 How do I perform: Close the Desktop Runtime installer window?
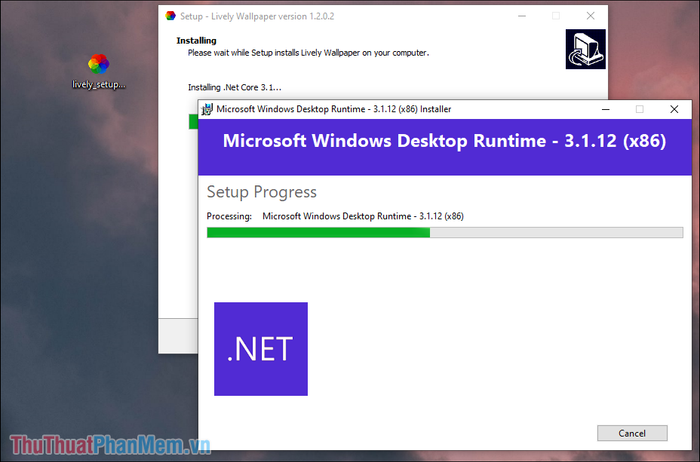click(x=674, y=109)
